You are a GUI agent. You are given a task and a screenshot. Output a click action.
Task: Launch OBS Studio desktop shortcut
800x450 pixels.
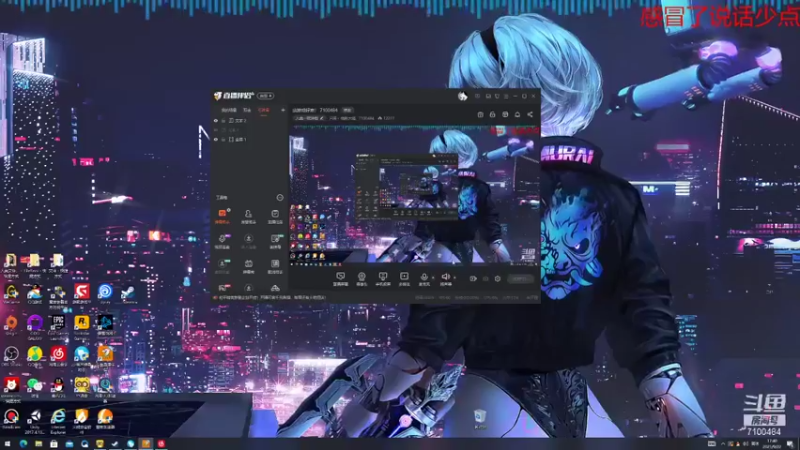11,356
